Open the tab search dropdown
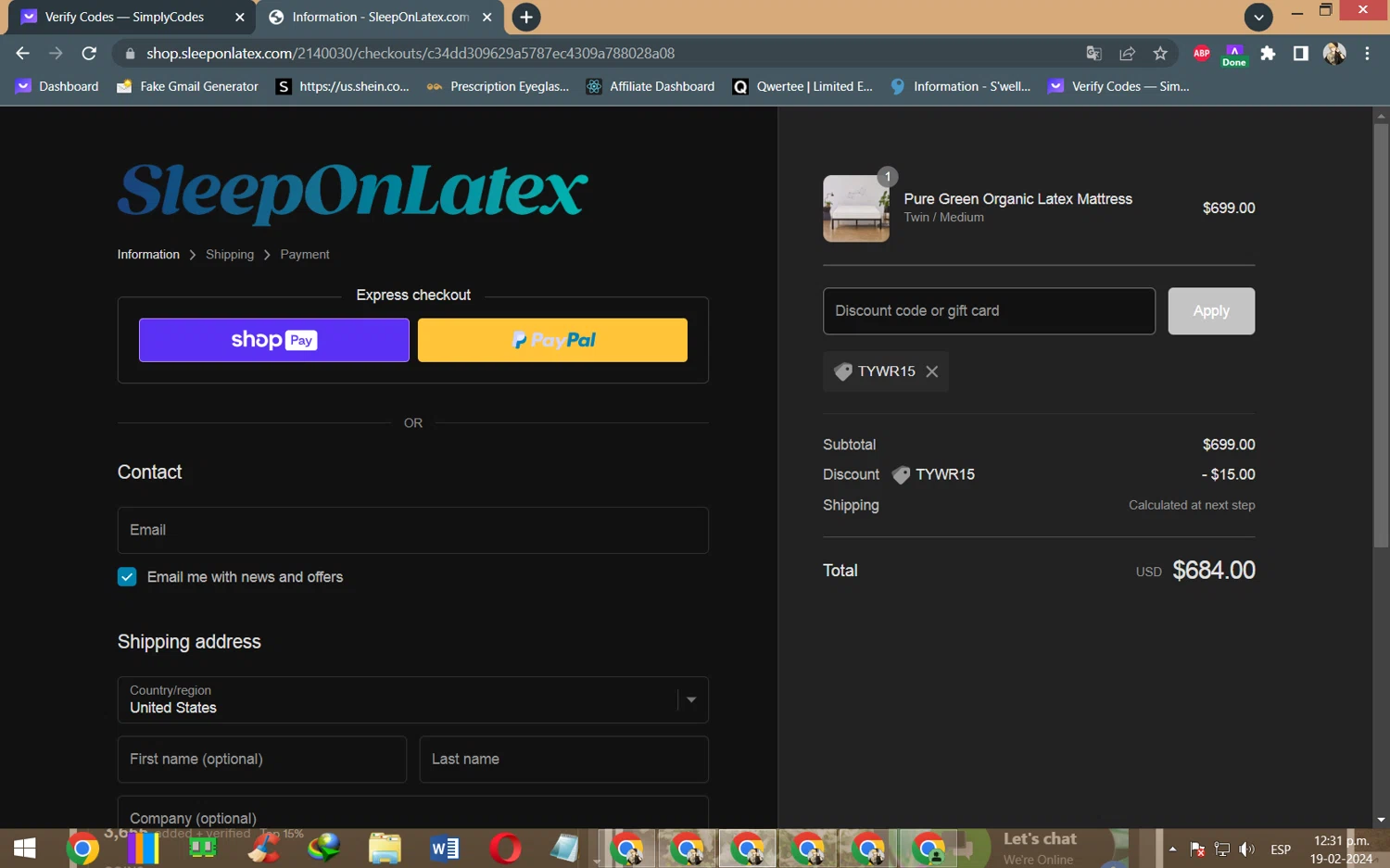This screenshot has width=1390, height=868. pos(1258,17)
